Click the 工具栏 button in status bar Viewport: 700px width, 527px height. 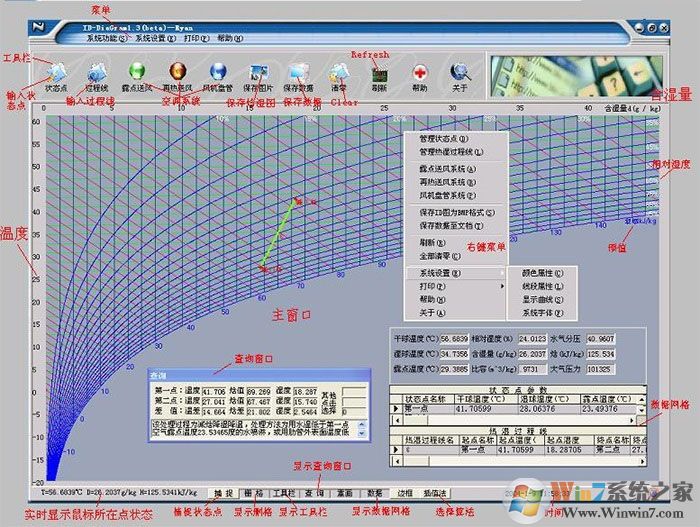tap(284, 493)
